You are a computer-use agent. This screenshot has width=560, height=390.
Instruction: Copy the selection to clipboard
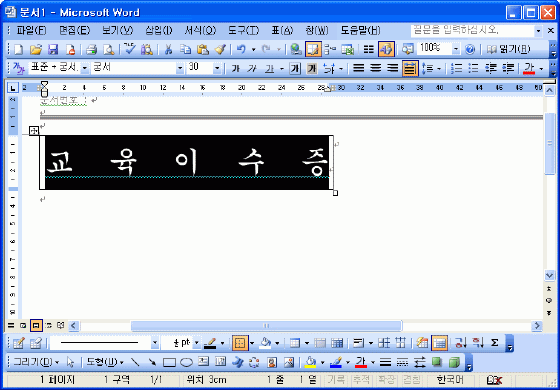[x=185, y=49]
